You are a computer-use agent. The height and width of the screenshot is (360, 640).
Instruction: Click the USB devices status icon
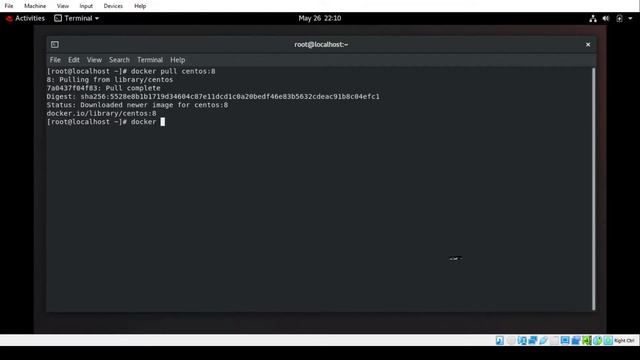point(543,341)
